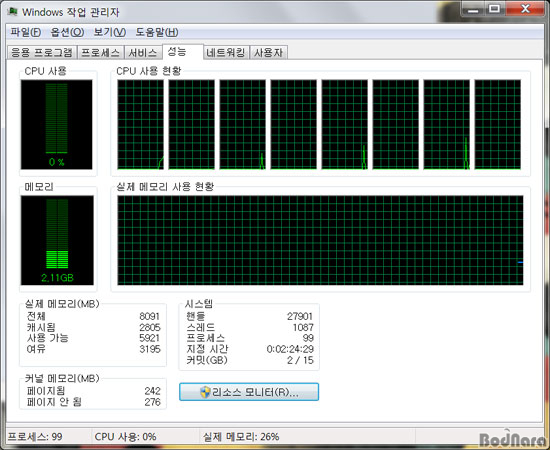Switch to the 프로세스 tab

click(101, 53)
